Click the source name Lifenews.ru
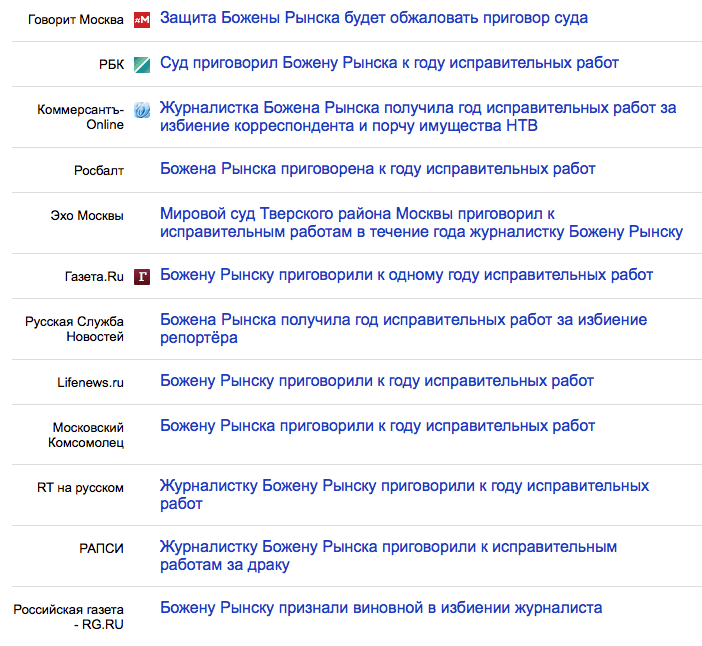This screenshot has width=702, height=646. (x=90, y=383)
